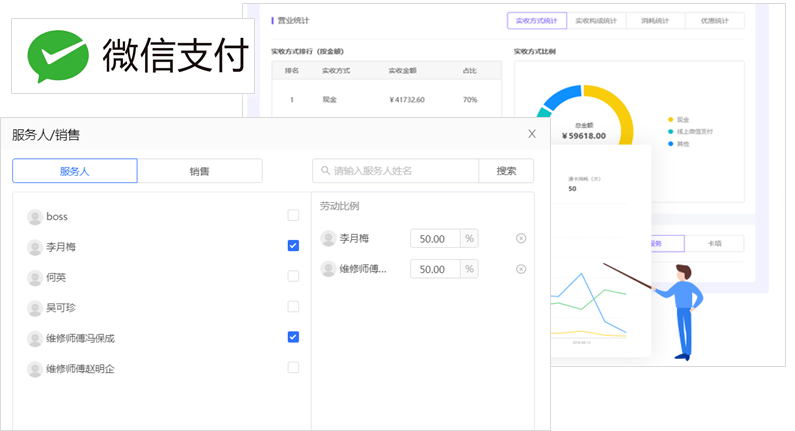Select the name 吴可珍 in staff list
Screen dimensions: 795x431
(61, 308)
